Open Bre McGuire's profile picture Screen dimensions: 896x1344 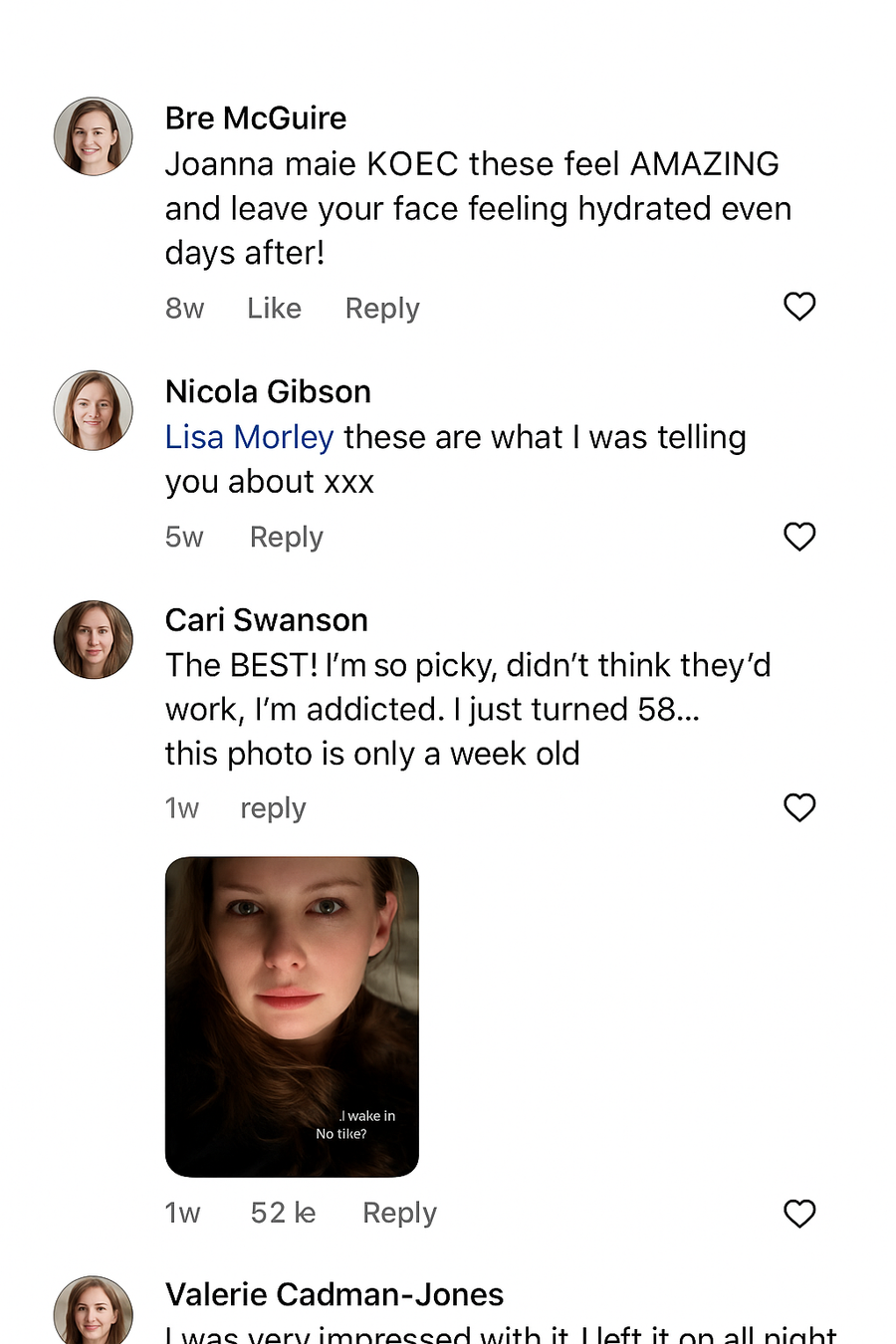pyautogui.click(x=93, y=136)
